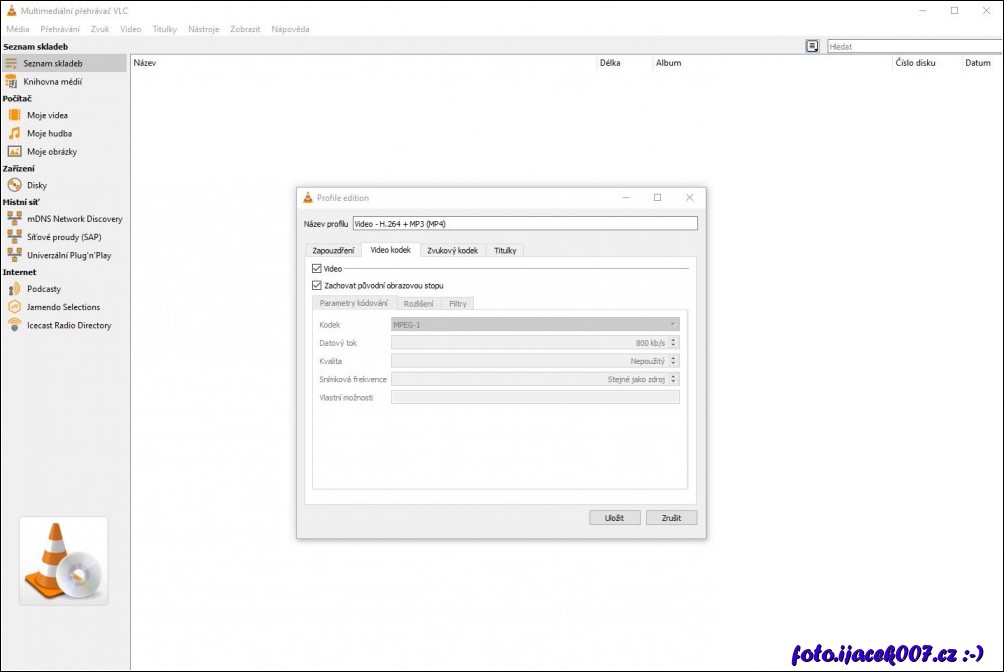Adjust Snímková frekvence spinner arrows
This screenshot has height=672, width=1004.
(x=673, y=379)
